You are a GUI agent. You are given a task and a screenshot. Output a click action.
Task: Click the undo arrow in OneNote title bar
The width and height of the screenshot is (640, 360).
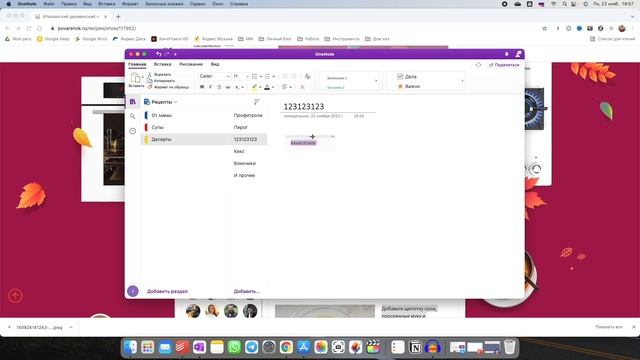coord(158,54)
